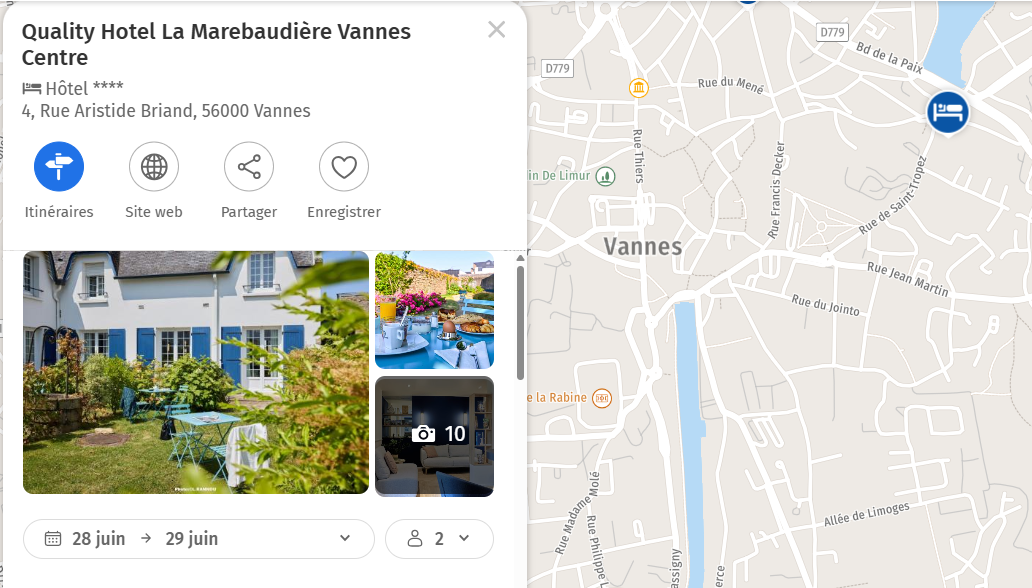This screenshot has height=588, width=1032.
Task: Select the blue hotel bed map marker
Action: click(948, 113)
